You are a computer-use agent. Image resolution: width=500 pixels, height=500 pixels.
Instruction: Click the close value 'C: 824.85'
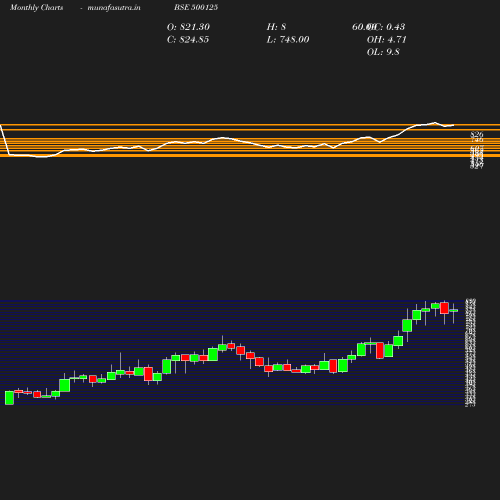[x=188, y=40]
